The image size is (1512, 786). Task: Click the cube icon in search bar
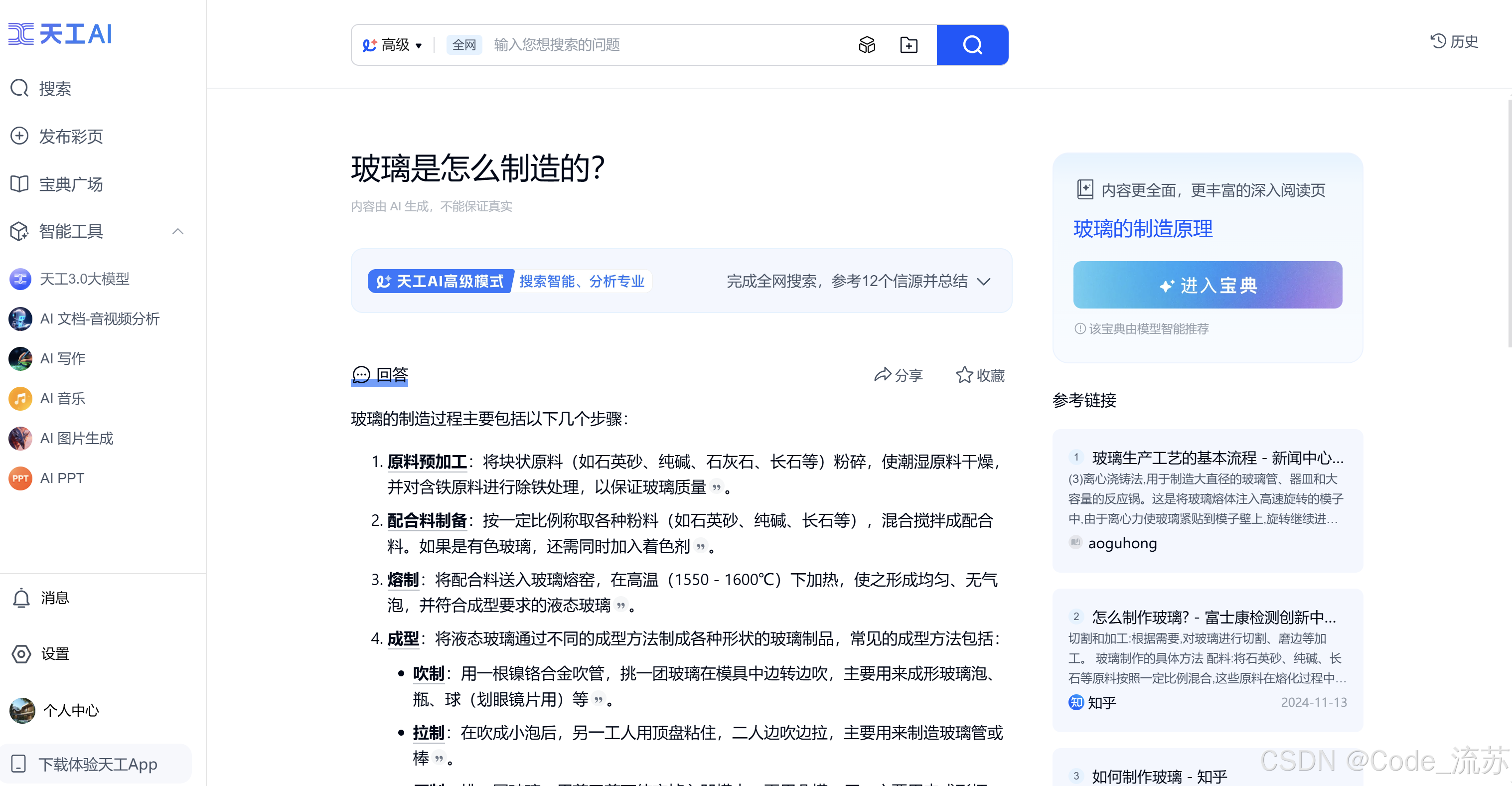(x=867, y=45)
